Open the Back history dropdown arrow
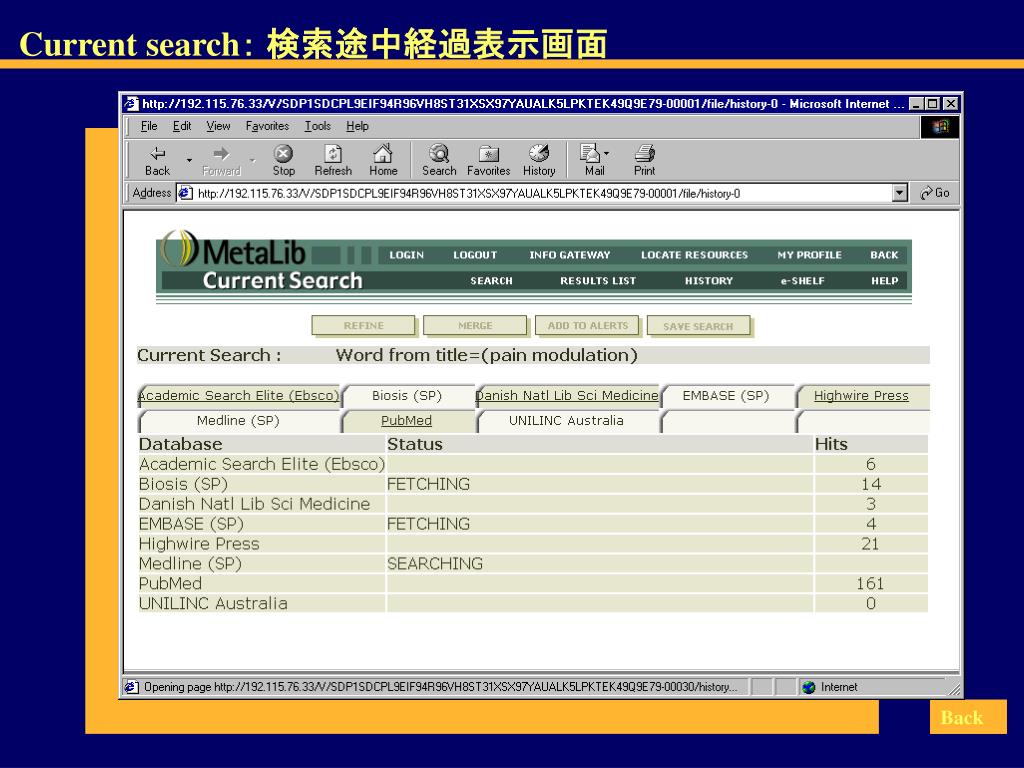The height and width of the screenshot is (768, 1024). tap(189, 160)
